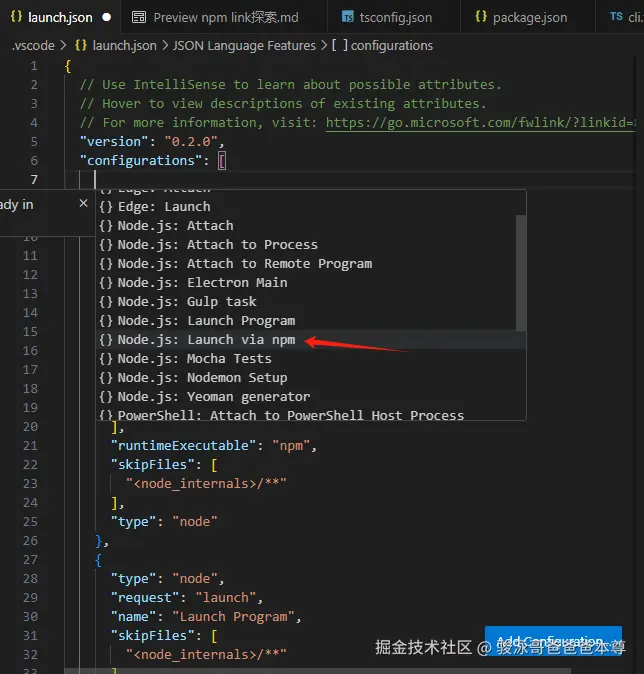
Task: Click "<node_internals>/**" on line 23
Action: (206, 484)
